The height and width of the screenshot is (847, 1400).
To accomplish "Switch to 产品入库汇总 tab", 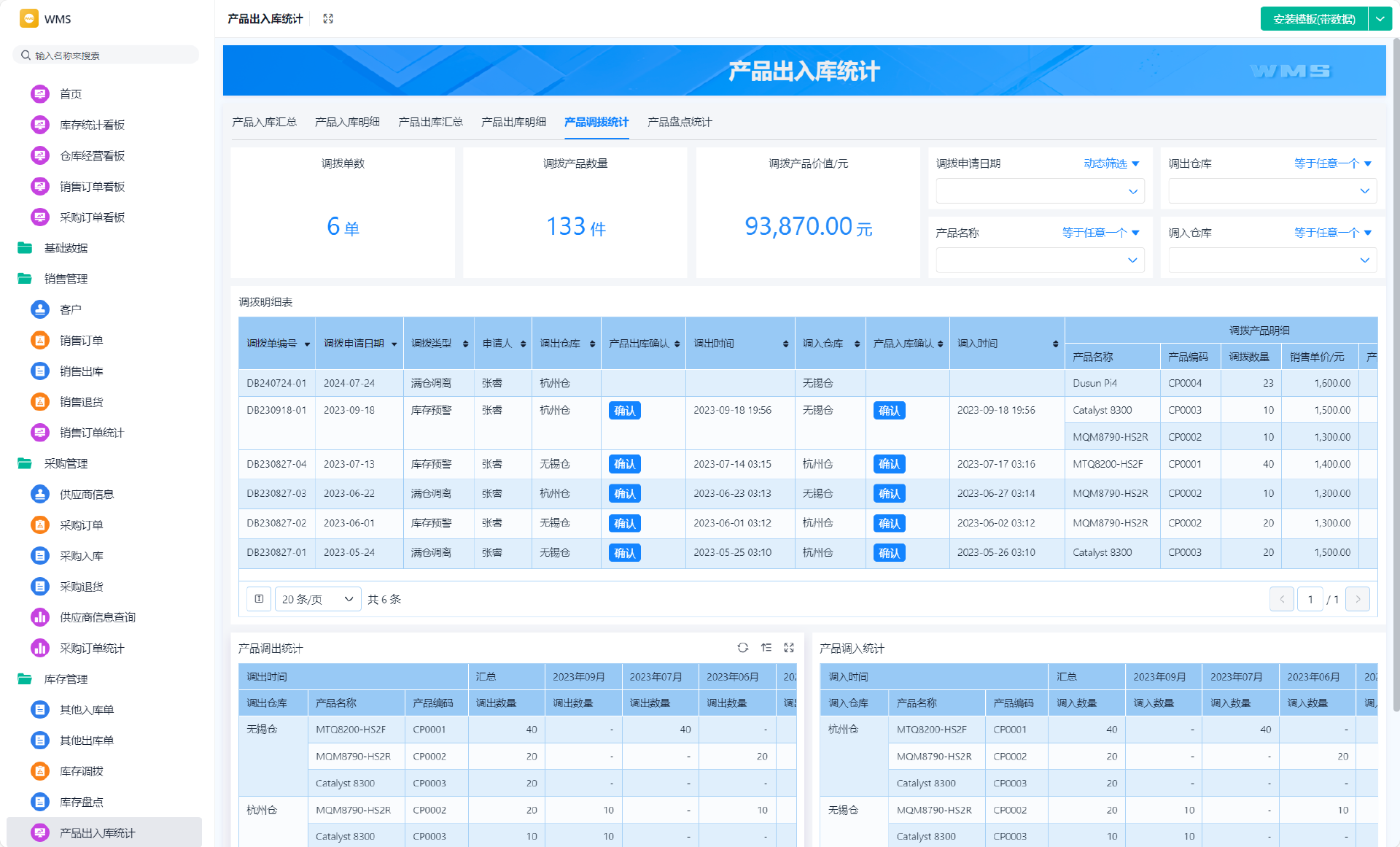I will click(264, 122).
